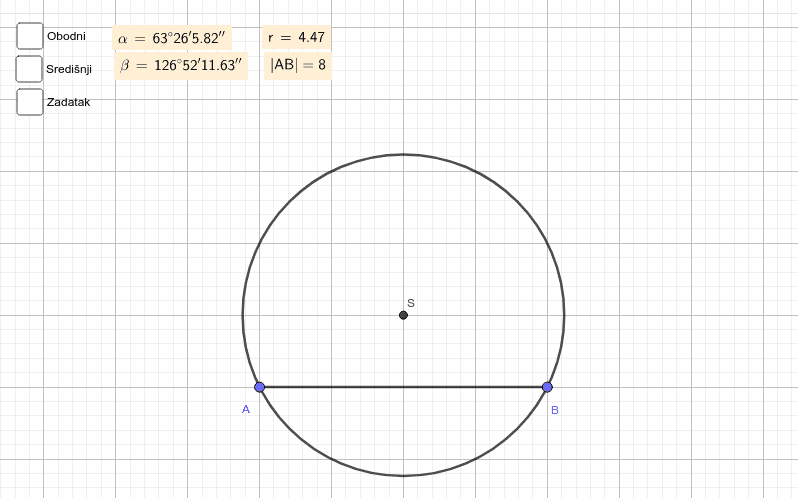
Task: Click the chord length text |AB| = 8
Action: [298, 65]
